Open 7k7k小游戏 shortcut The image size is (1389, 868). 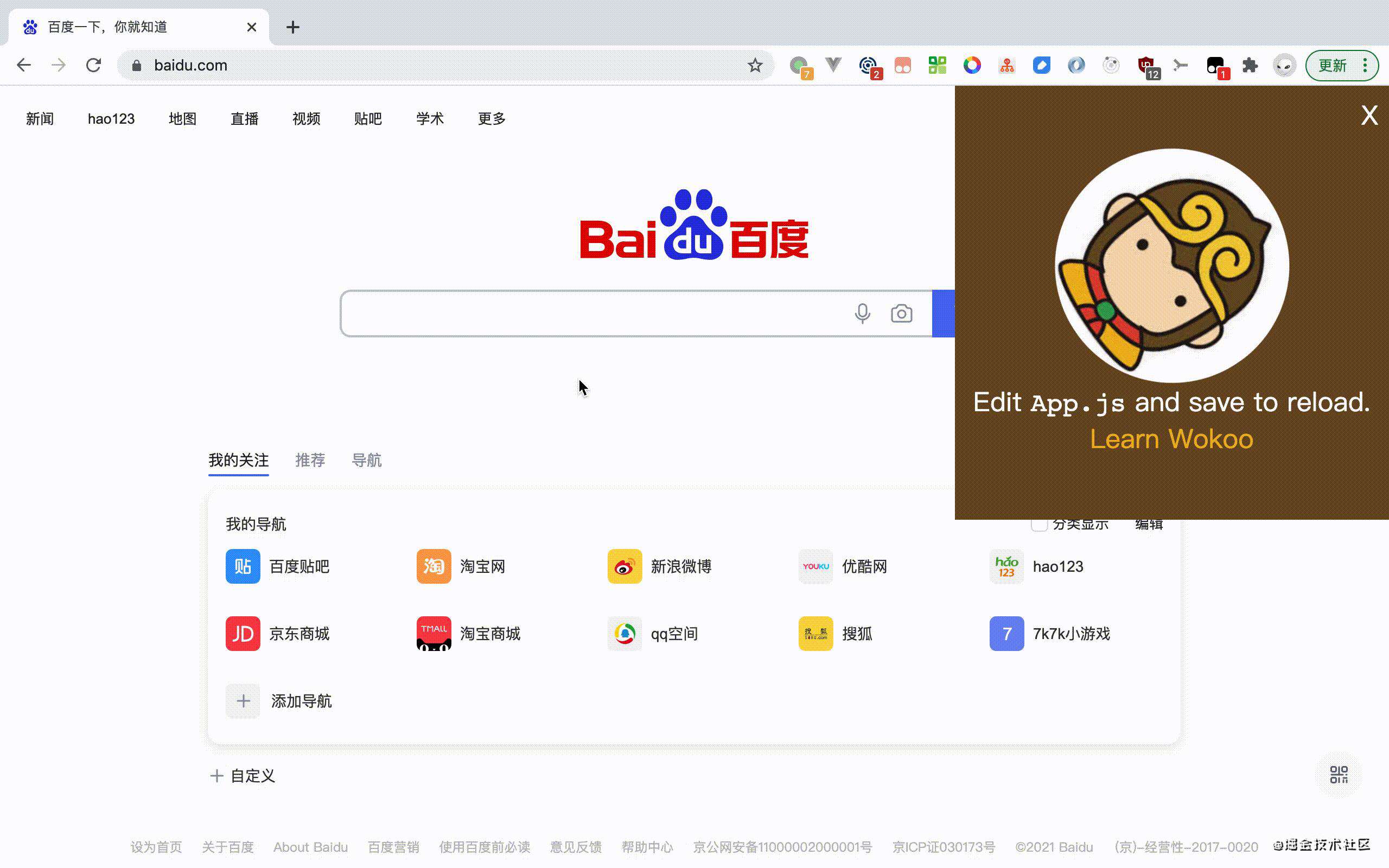[1050, 633]
